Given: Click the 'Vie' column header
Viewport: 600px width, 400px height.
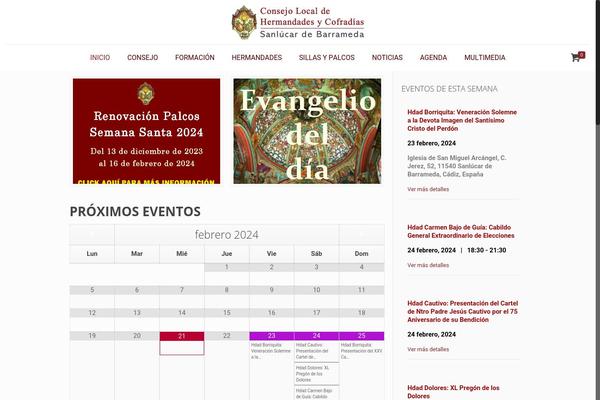Looking at the screenshot, I should point(272,253).
